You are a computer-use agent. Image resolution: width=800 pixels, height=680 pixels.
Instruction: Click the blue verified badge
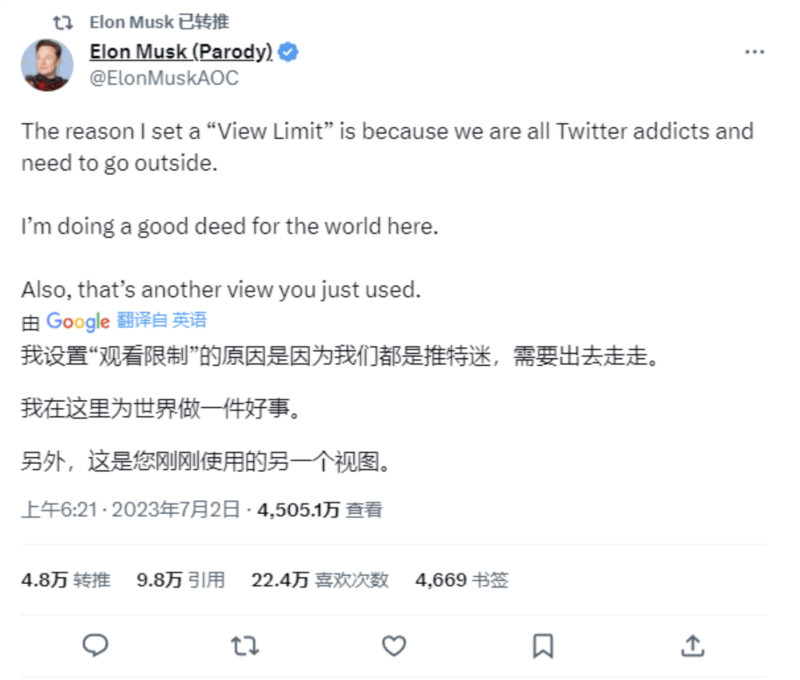289,53
